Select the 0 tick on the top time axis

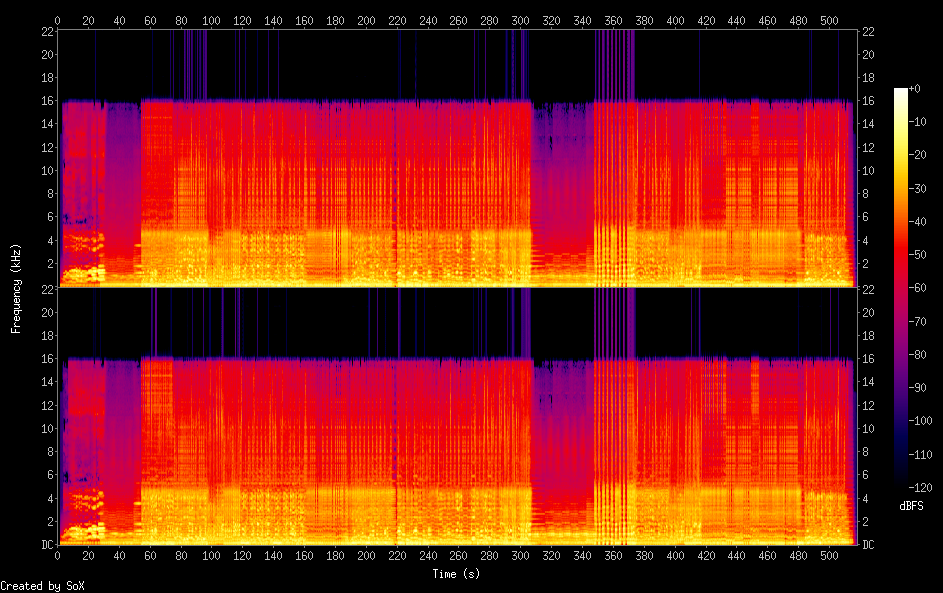click(58, 20)
